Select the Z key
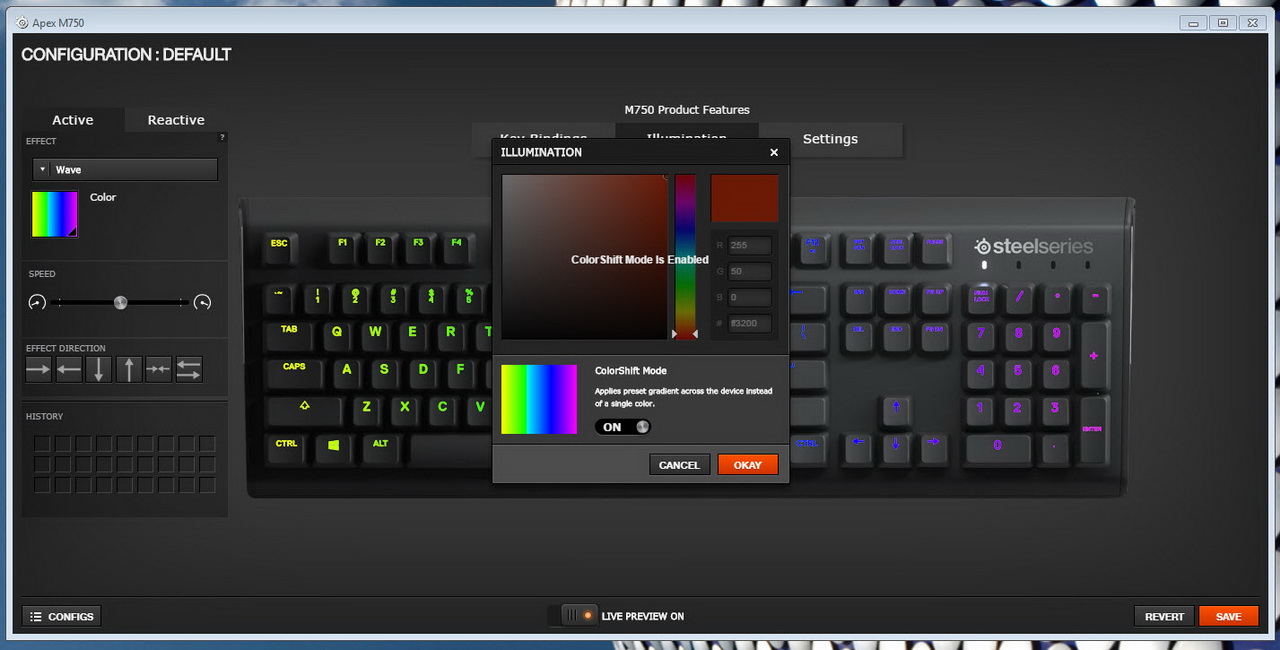1280x650 pixels. pos(367,409)
